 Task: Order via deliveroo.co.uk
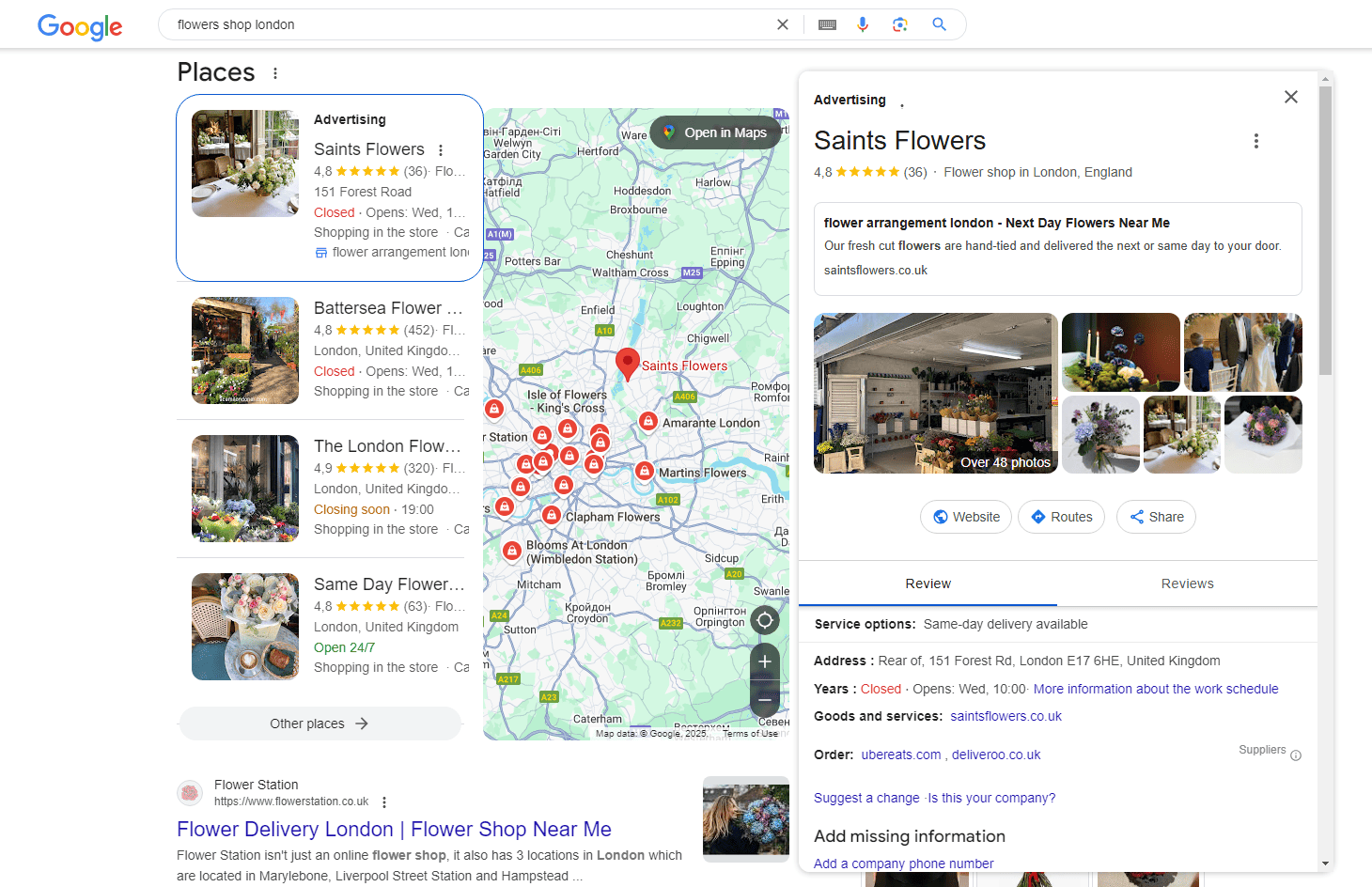click(x=996, y=755)
